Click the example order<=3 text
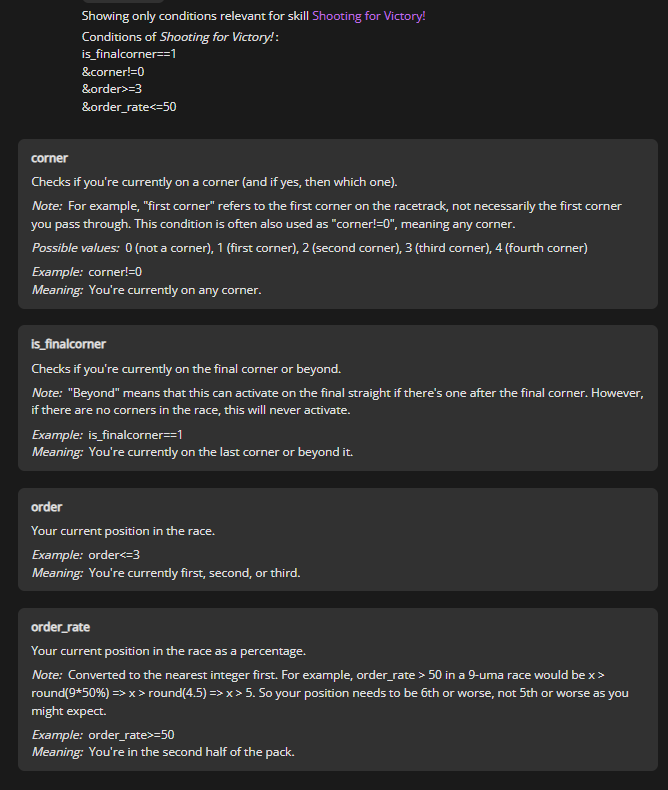Viewport: 668px width, 790px height. pos(114,555)
